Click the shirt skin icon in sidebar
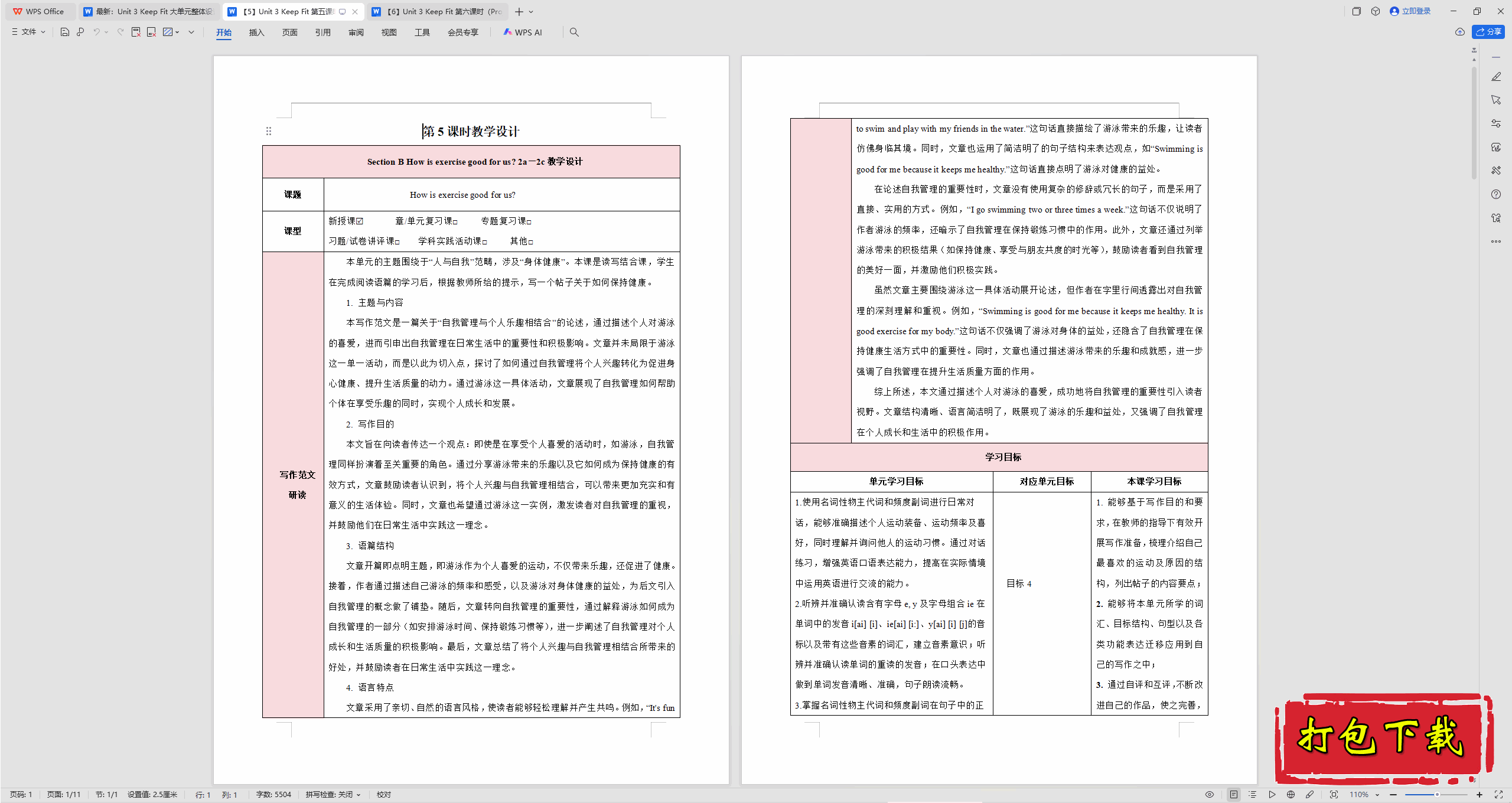The height and width of the screenshot is (803, 1512). 1496,218
